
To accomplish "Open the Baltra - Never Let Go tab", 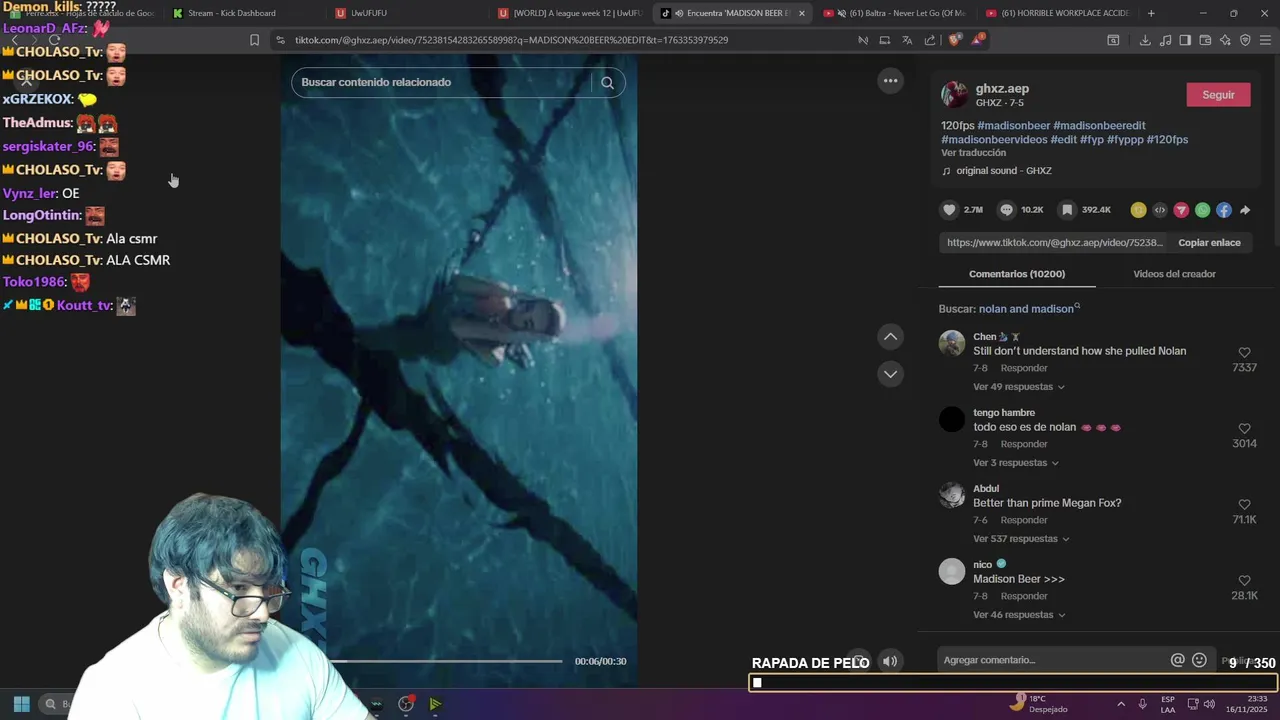I will click(893, 13).
